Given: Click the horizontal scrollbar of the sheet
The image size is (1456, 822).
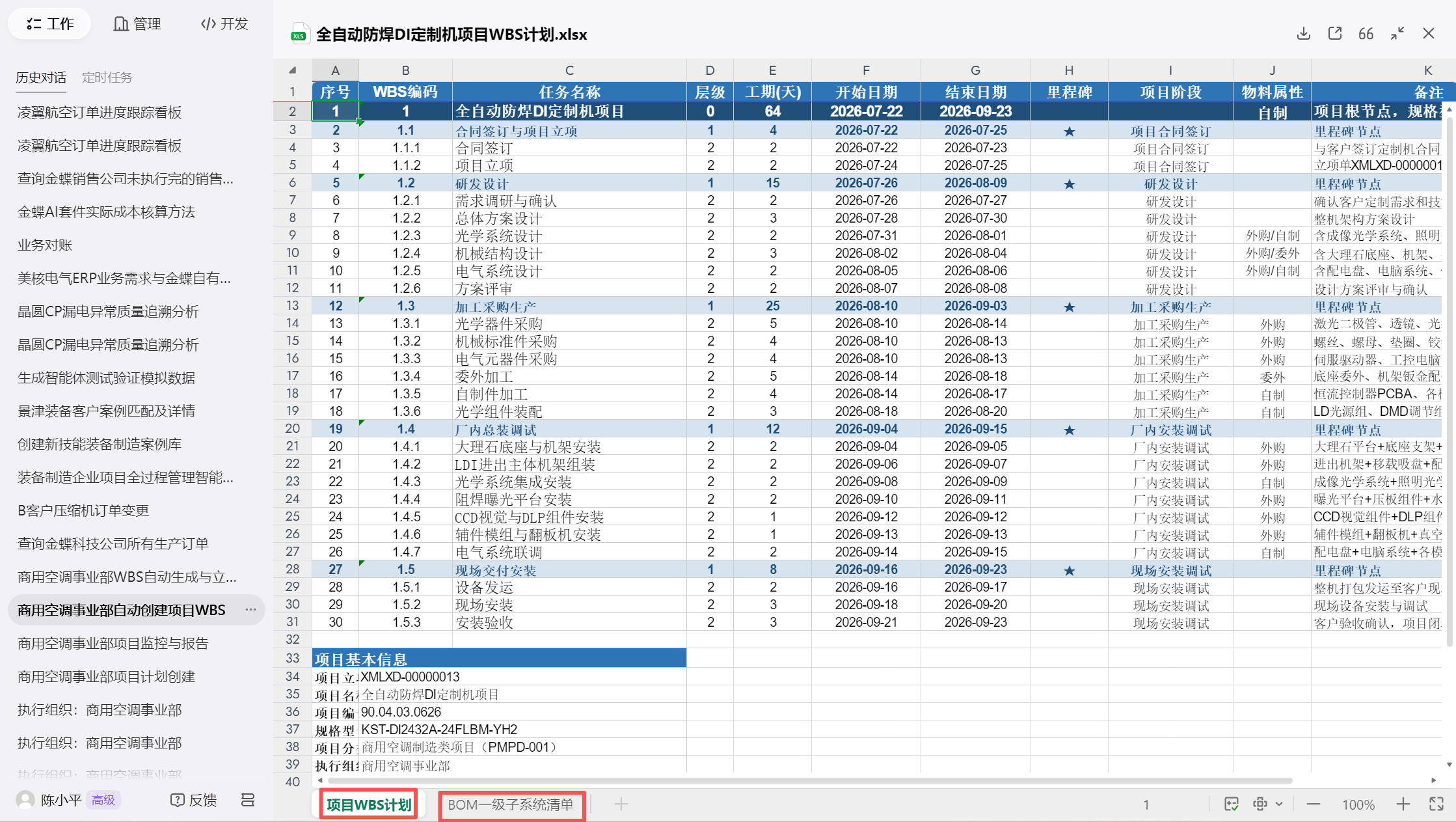Looking at the screenshot, I should 809,780.
